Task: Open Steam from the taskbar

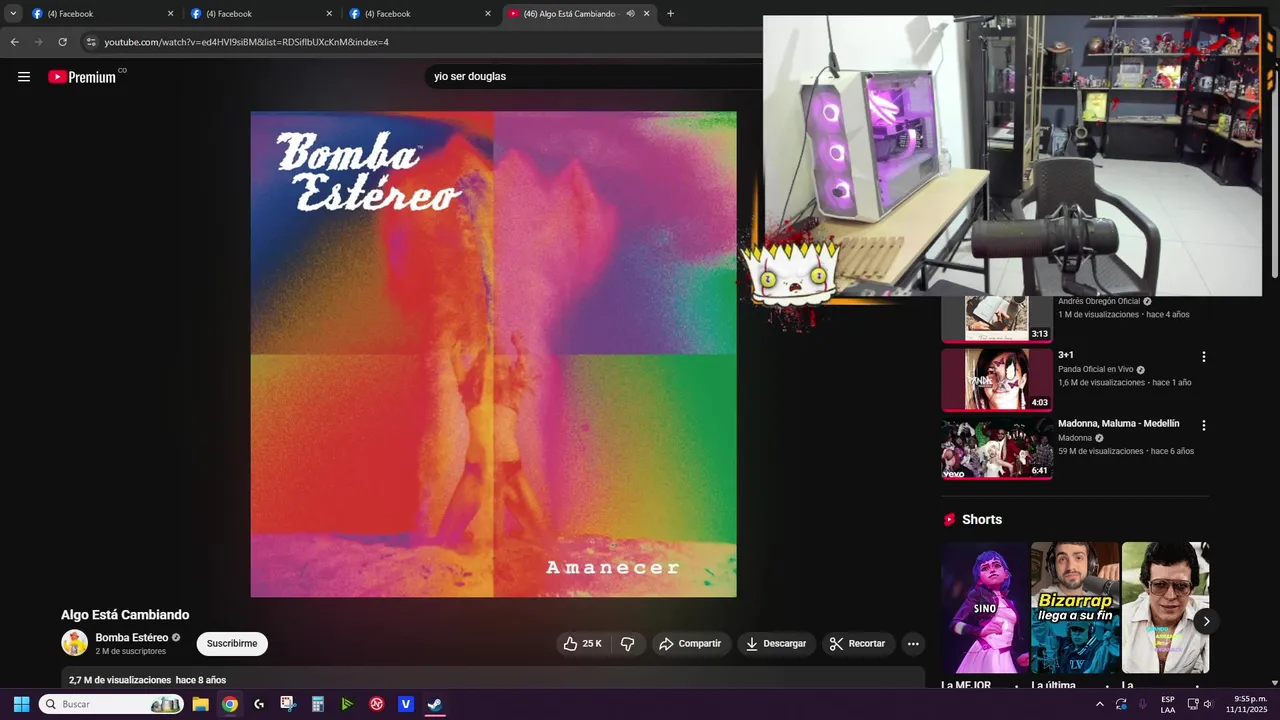Action: [435, 704]
